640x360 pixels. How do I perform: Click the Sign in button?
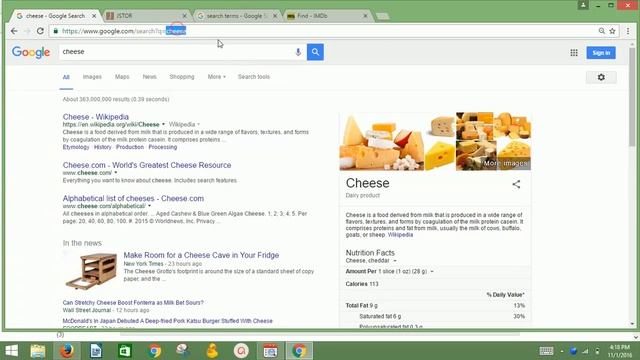601,53
